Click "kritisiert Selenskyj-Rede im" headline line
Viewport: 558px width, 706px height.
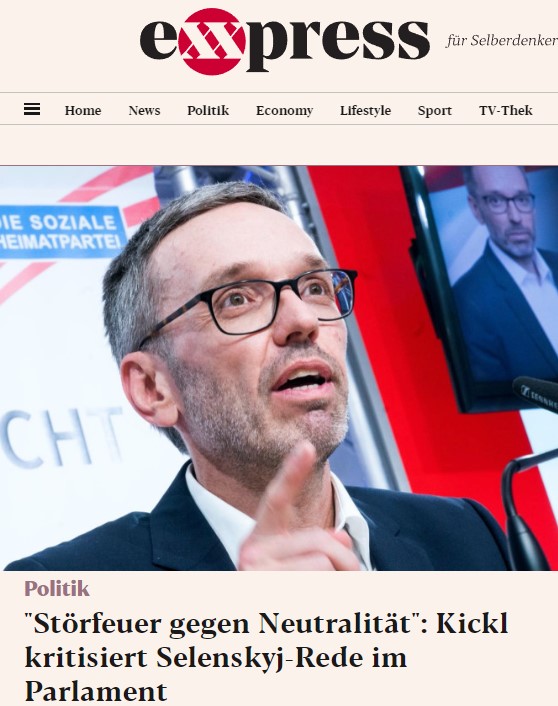coord(216,658)
